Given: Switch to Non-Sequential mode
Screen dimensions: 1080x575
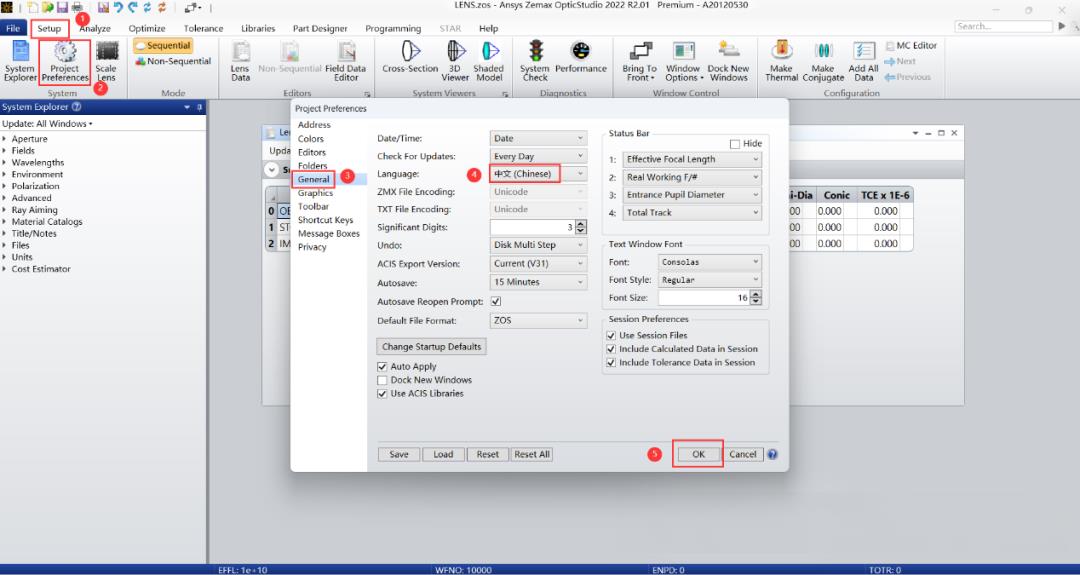Looking at the screenshot, I should click(x=174, y=61).
